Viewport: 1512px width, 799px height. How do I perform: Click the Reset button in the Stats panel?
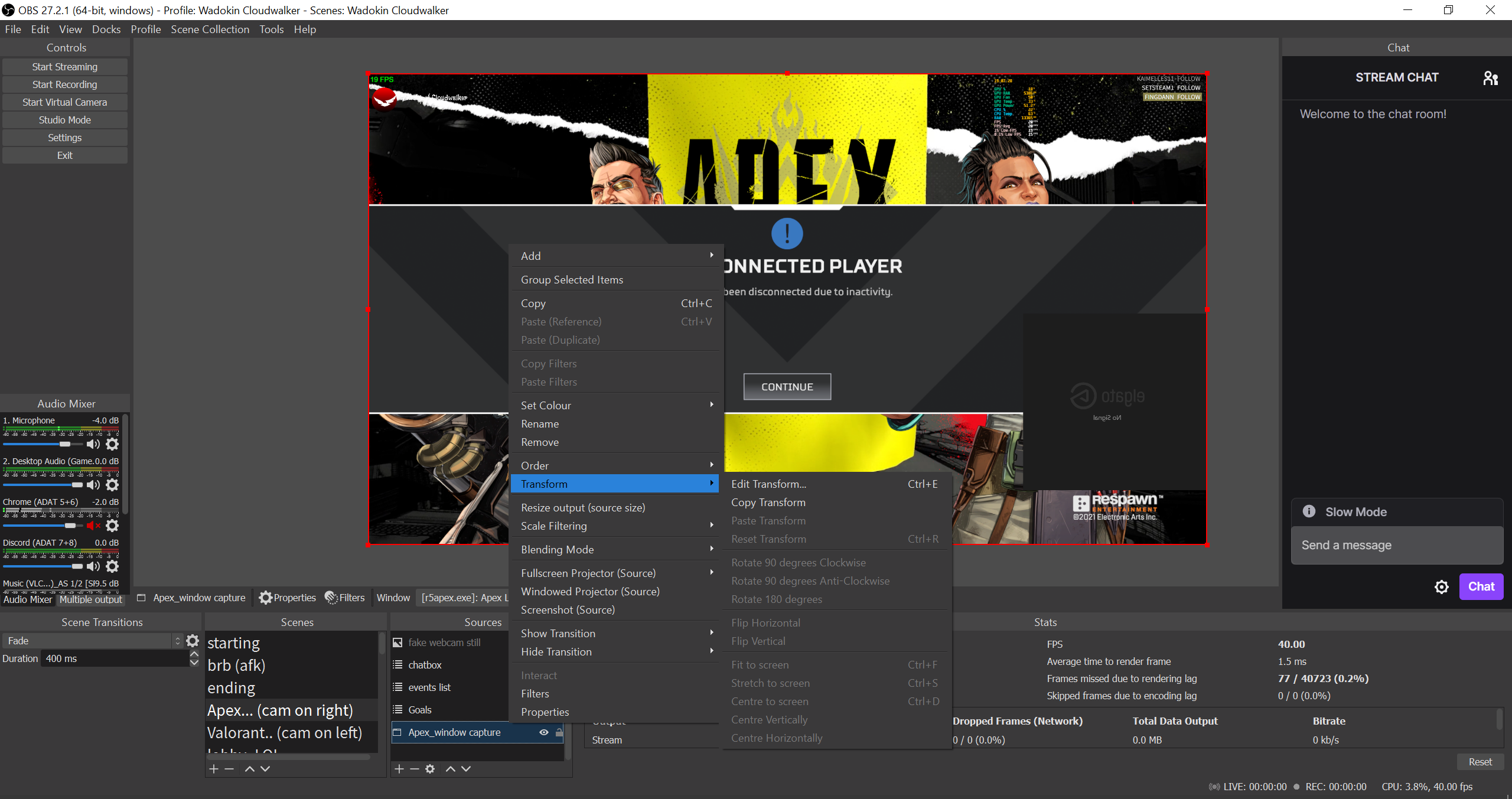click(1480, 762)
